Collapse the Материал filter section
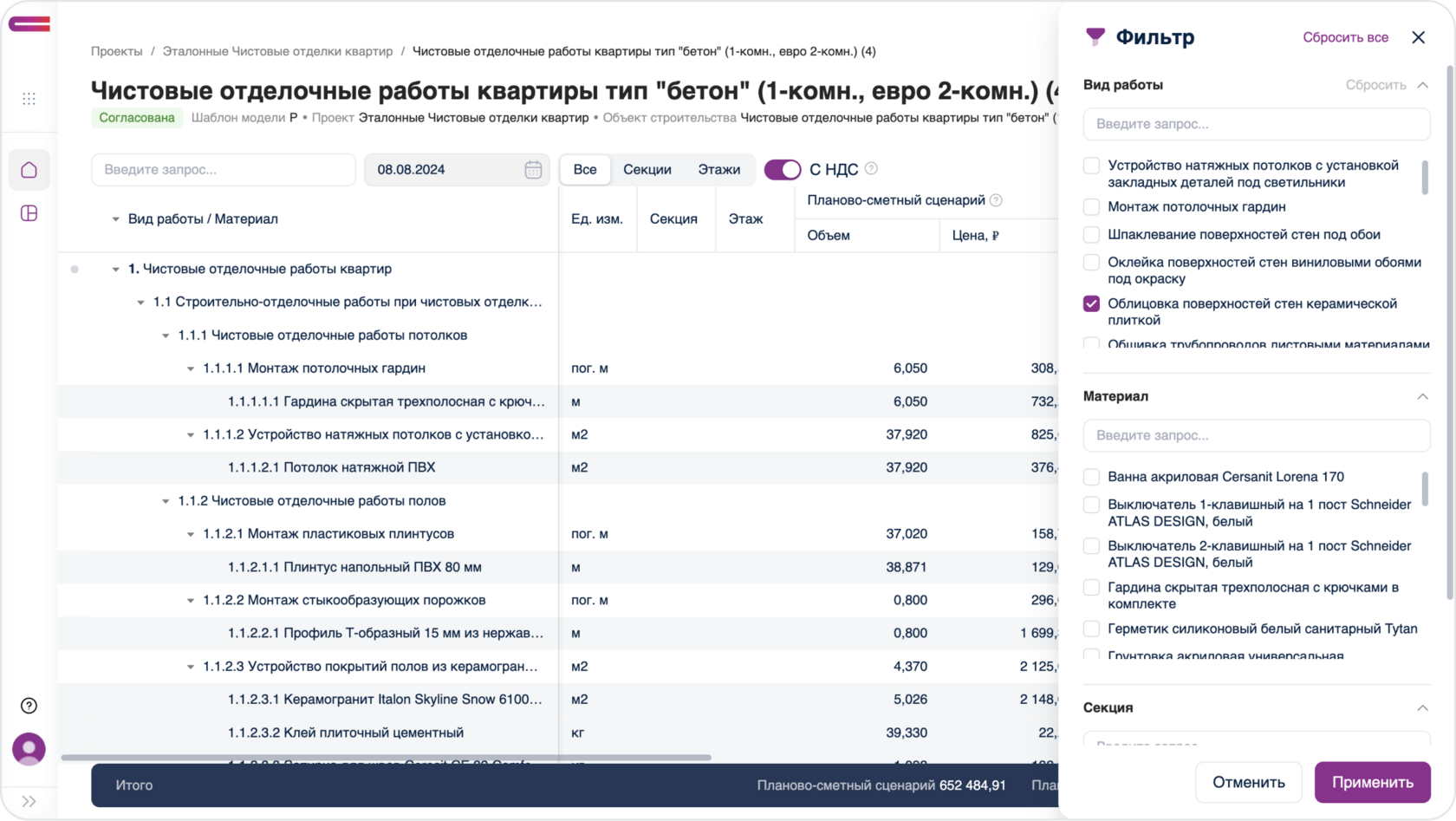 (1422, 396)
